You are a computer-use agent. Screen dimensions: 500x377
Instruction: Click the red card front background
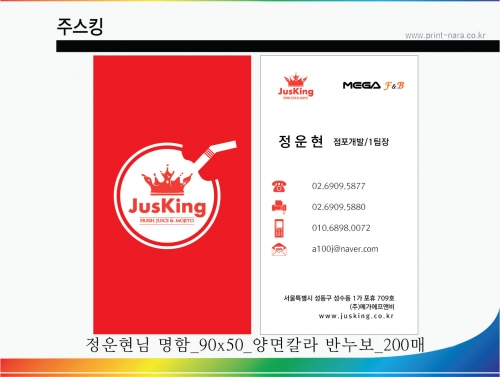pos(172,283)
